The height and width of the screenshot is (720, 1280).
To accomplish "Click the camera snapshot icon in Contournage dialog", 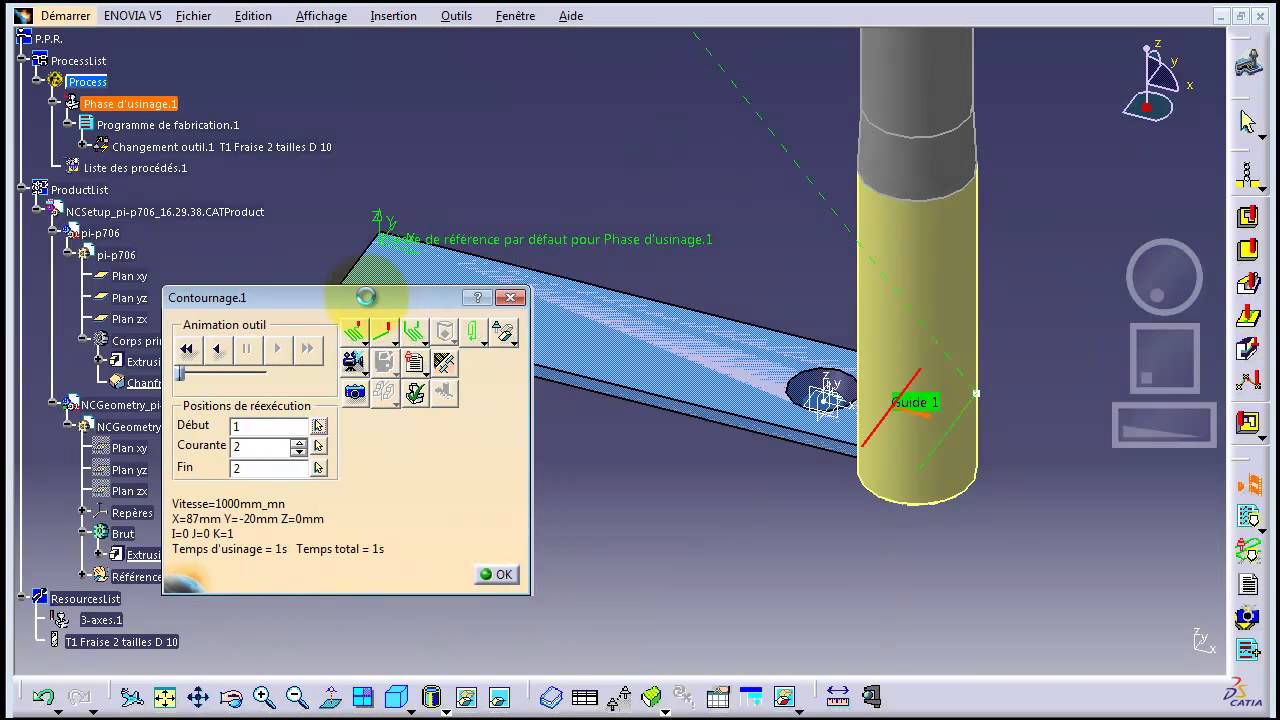I will coord(354,392).
